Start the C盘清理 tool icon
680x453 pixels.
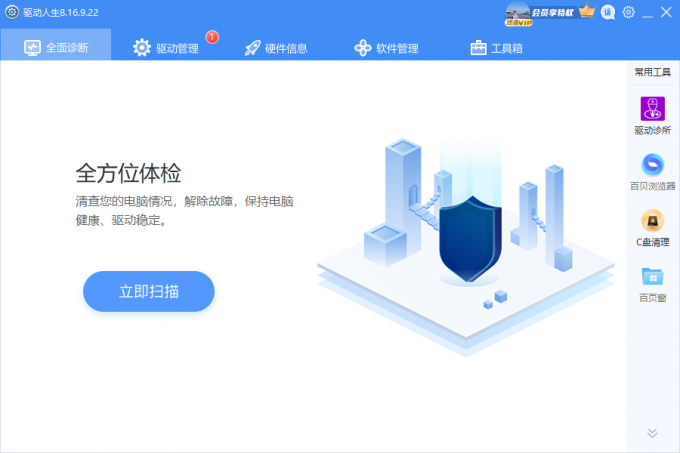[x=652, y=221]
